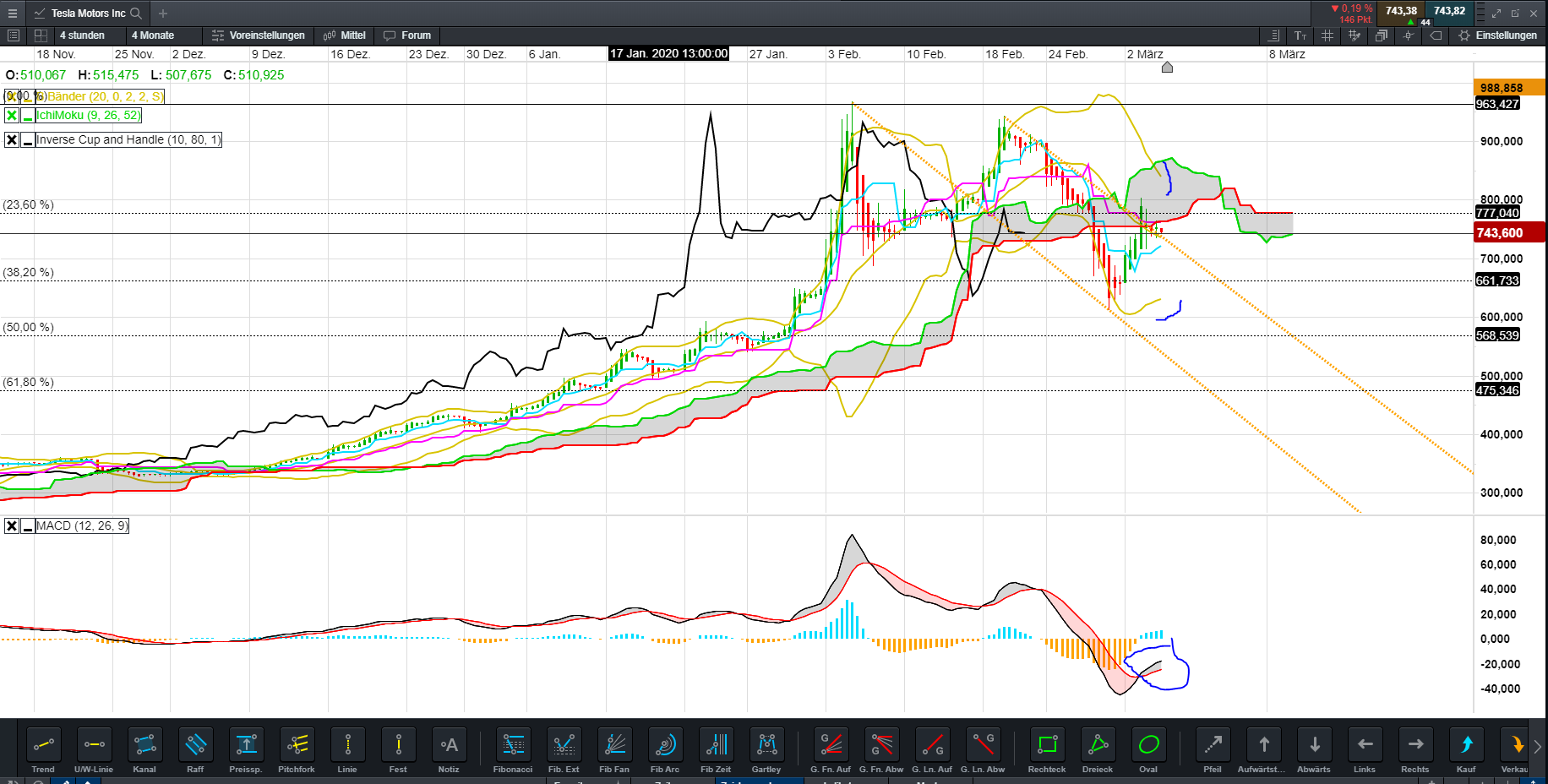Click the 743,38 sell price button

pyautogui.click(x=1400, y=12)
